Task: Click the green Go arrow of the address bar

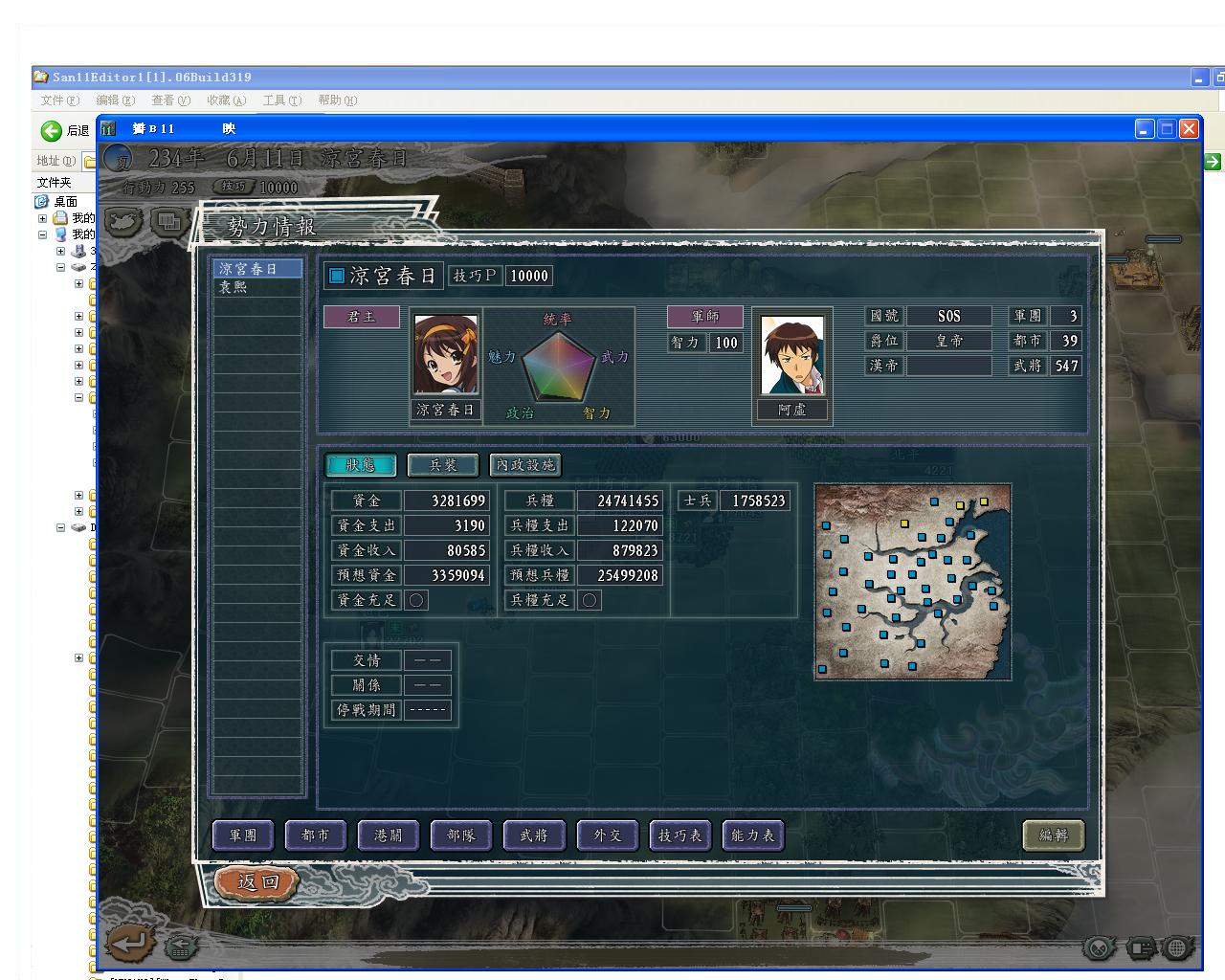Action: tap(1213, 161)
